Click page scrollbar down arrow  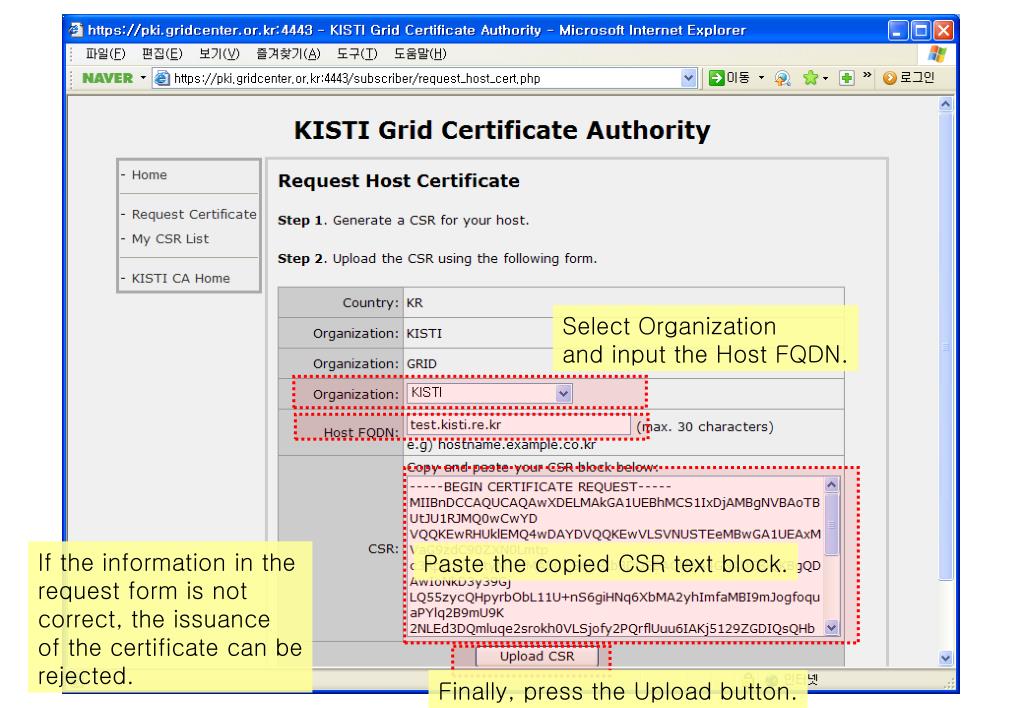(945, 658)
